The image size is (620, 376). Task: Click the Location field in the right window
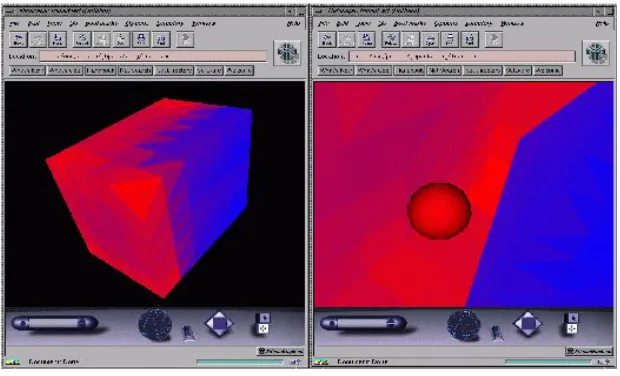click(x=462, y=57)
